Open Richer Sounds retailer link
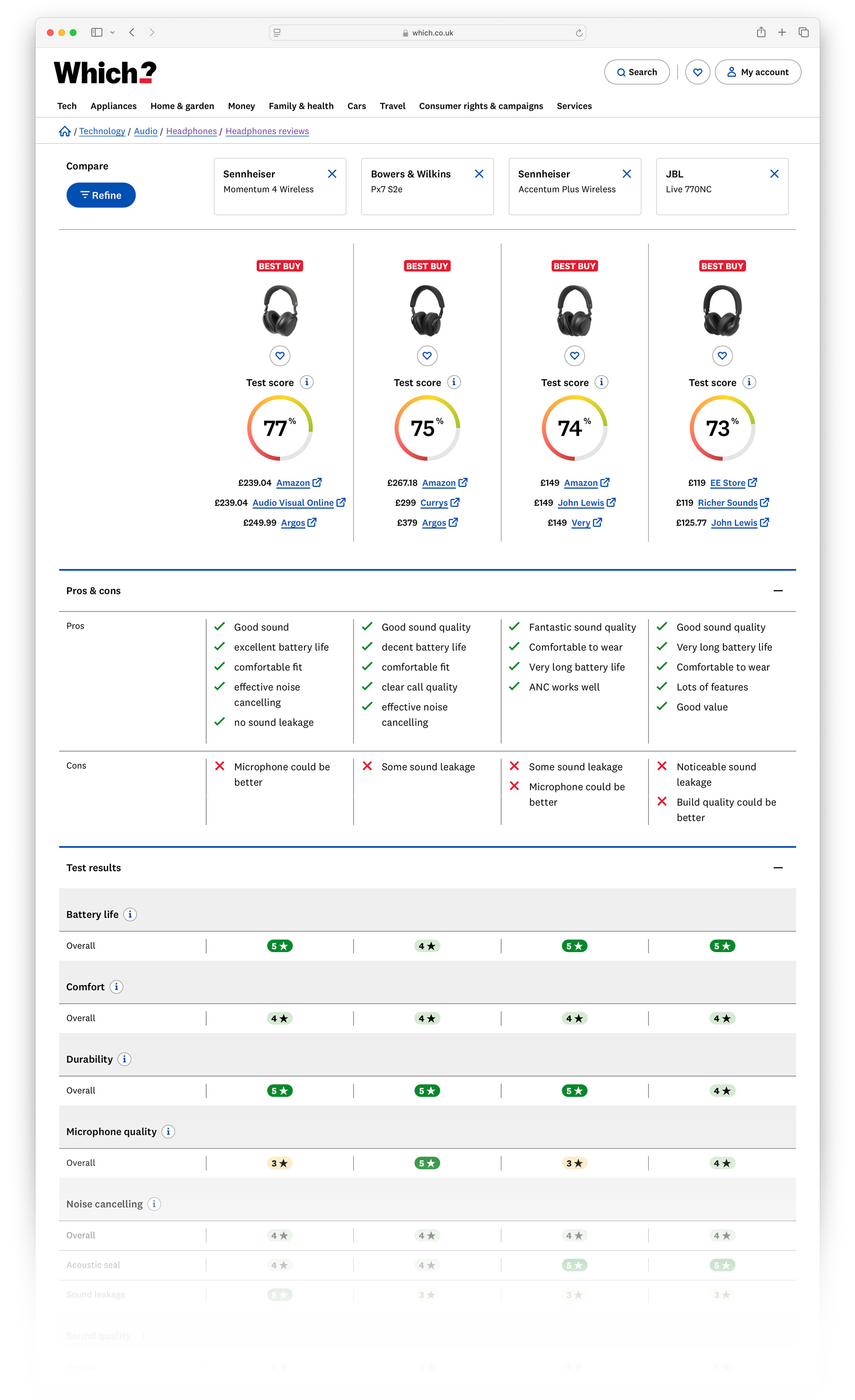 click(x=733, y=503)
